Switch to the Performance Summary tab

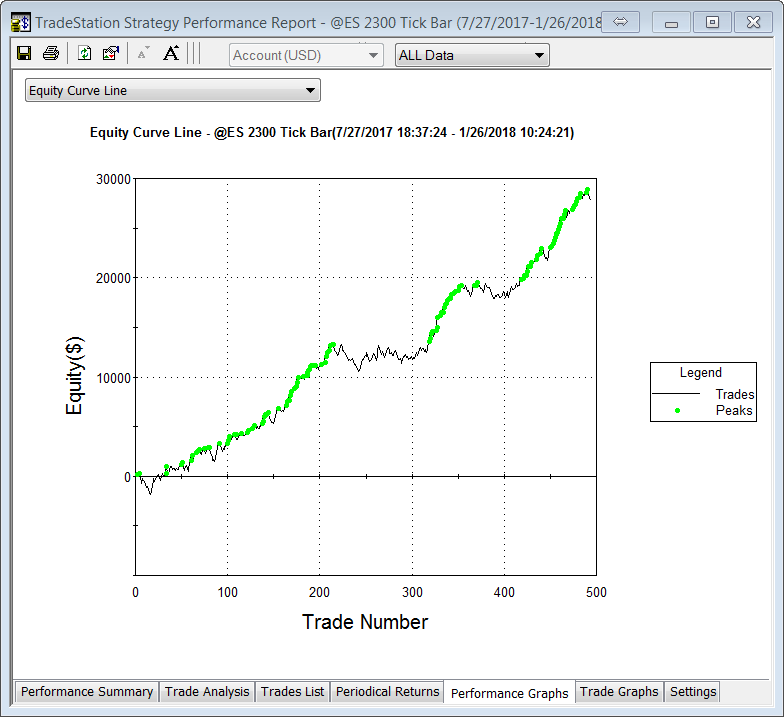coord(87,692)
